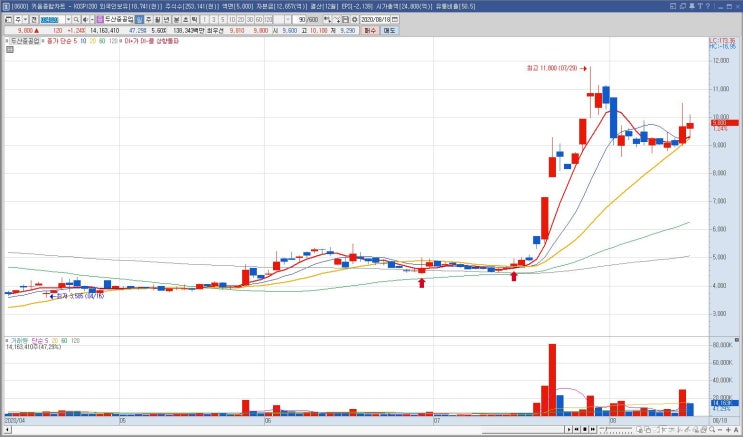743x437 pixels.
Task: Select the 120-interval button
Action: pyautogui.click(x=268, y=19)
